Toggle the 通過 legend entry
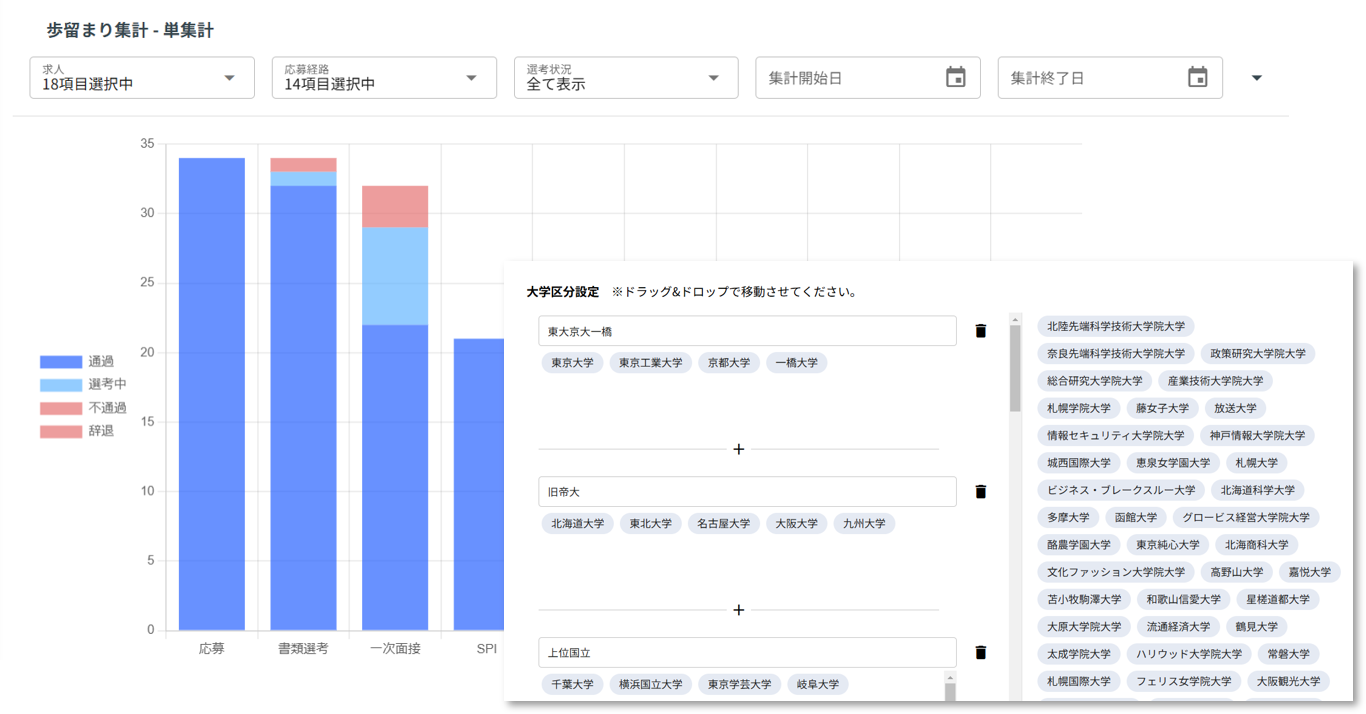The height and width of the screenshot is (714, 1366). [77, 362]
